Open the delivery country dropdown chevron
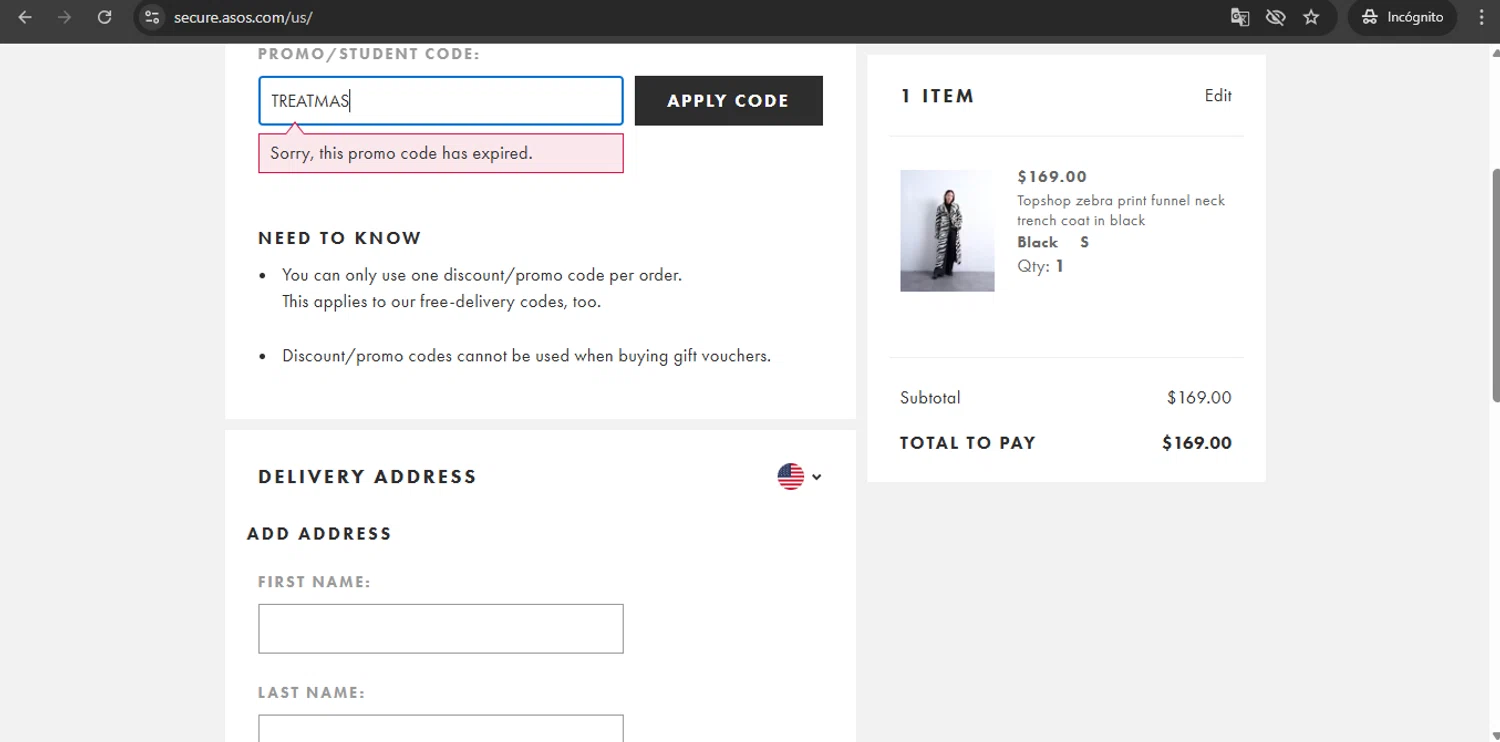This screenshot has height=742, width=1500. pos(816,477)
